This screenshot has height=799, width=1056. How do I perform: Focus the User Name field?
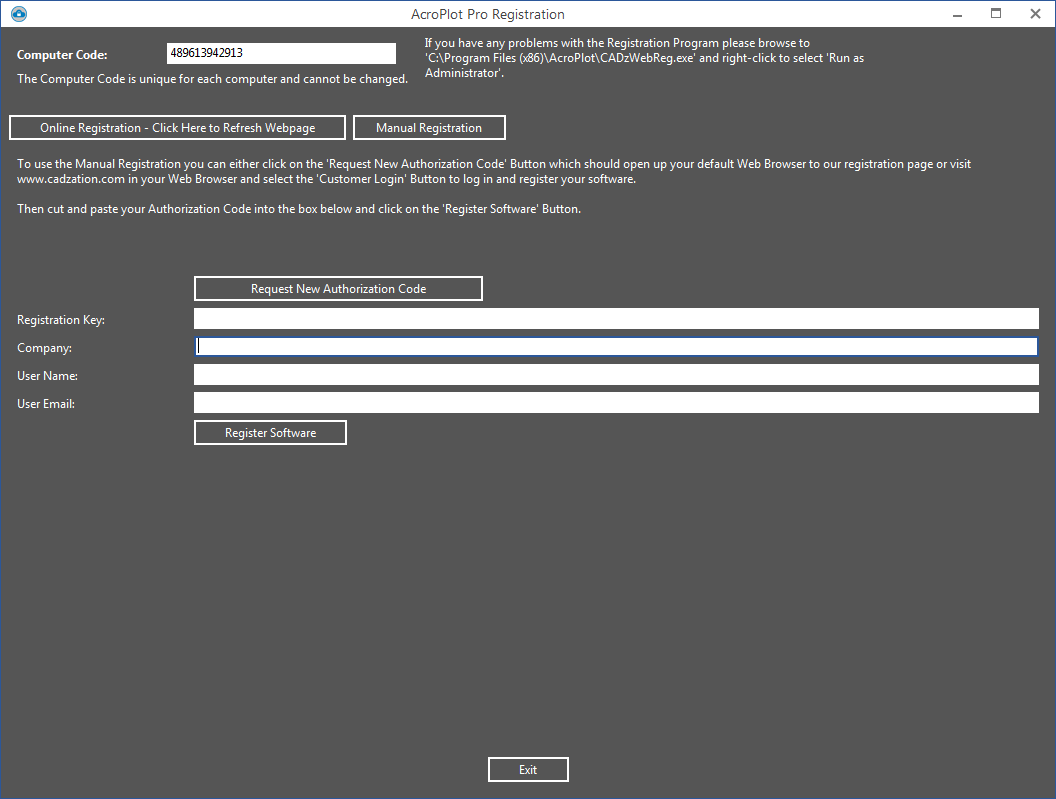pyautogui.click(x=616, y=375)
